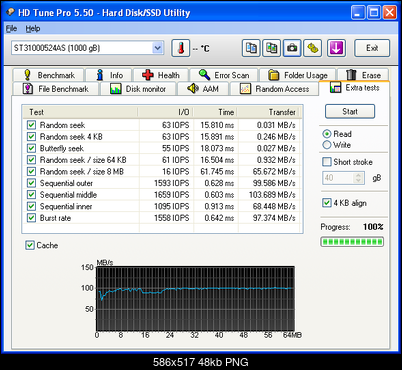402x370 pixels.
Task: Select the Read radio button
Action: coord(327,134)
